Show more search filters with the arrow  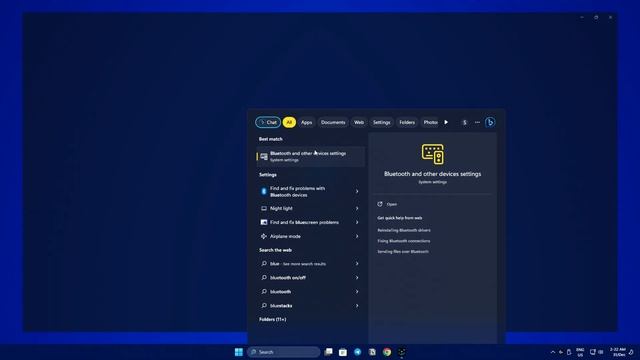(x=446, y=122)
